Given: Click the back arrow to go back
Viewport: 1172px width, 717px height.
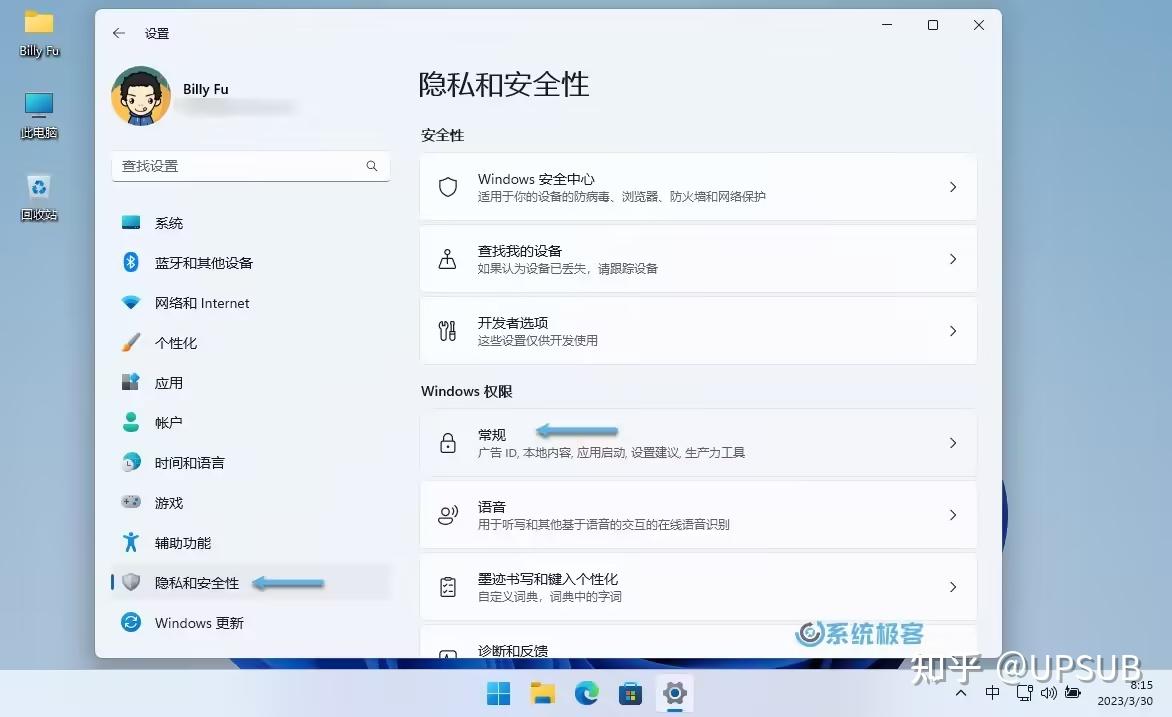Looking at the screenshot, I should [120, 32].
